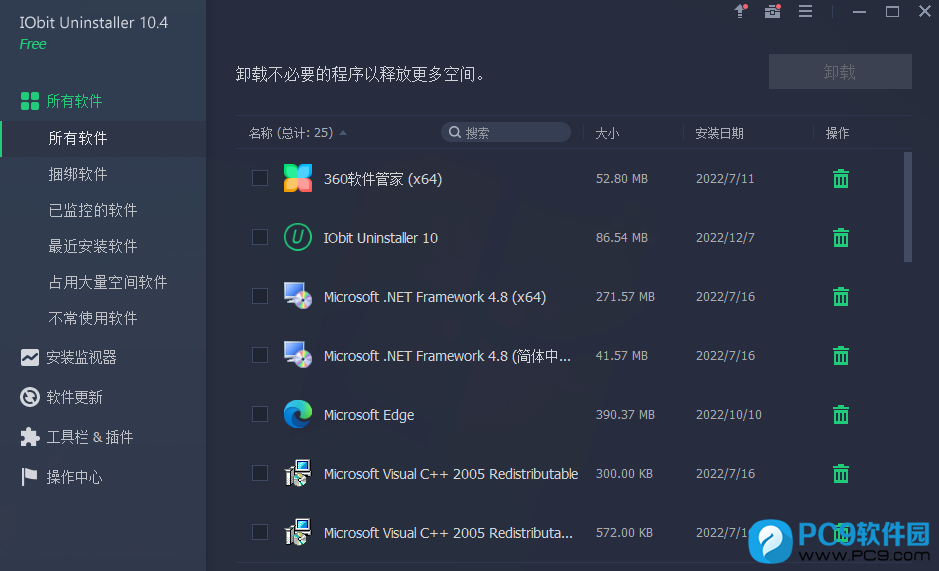Check Visual C++ 2005 Redistributable 300.00 KB checkbox

pos(260,473)
